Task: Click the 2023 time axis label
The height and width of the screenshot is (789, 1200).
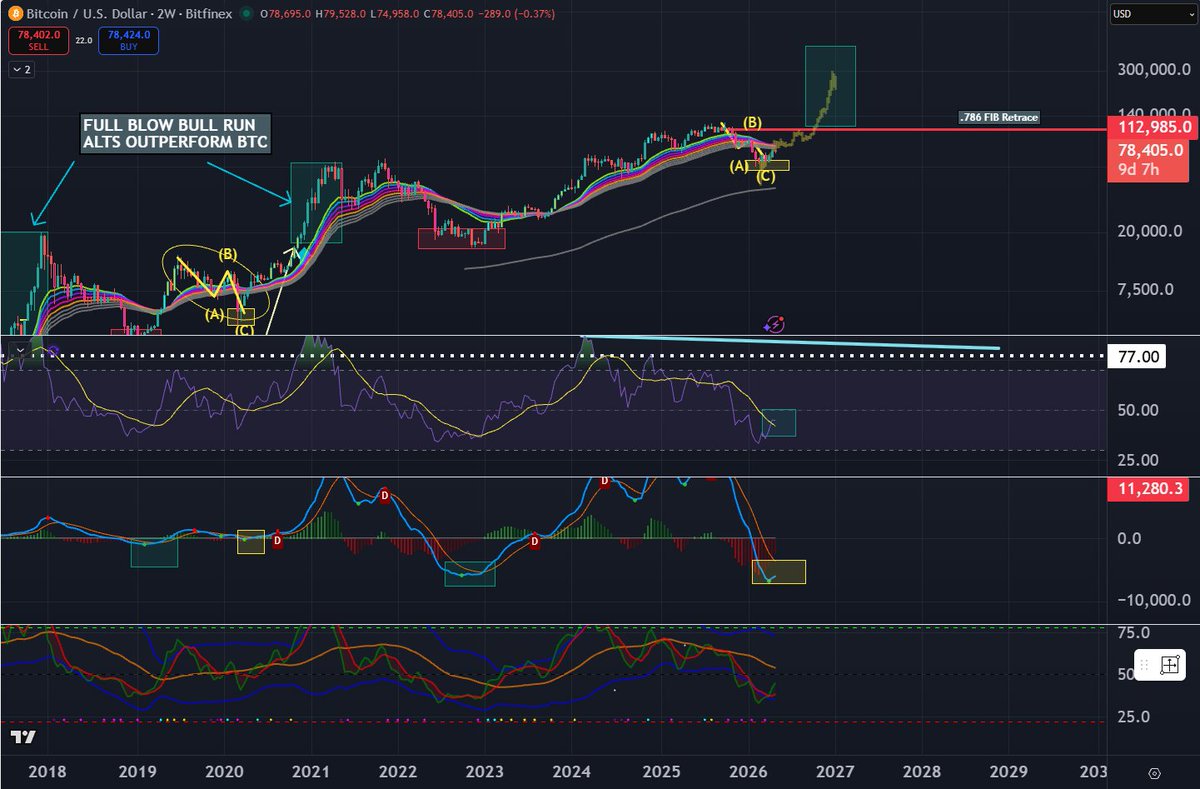Action: (x=486, y=773)
